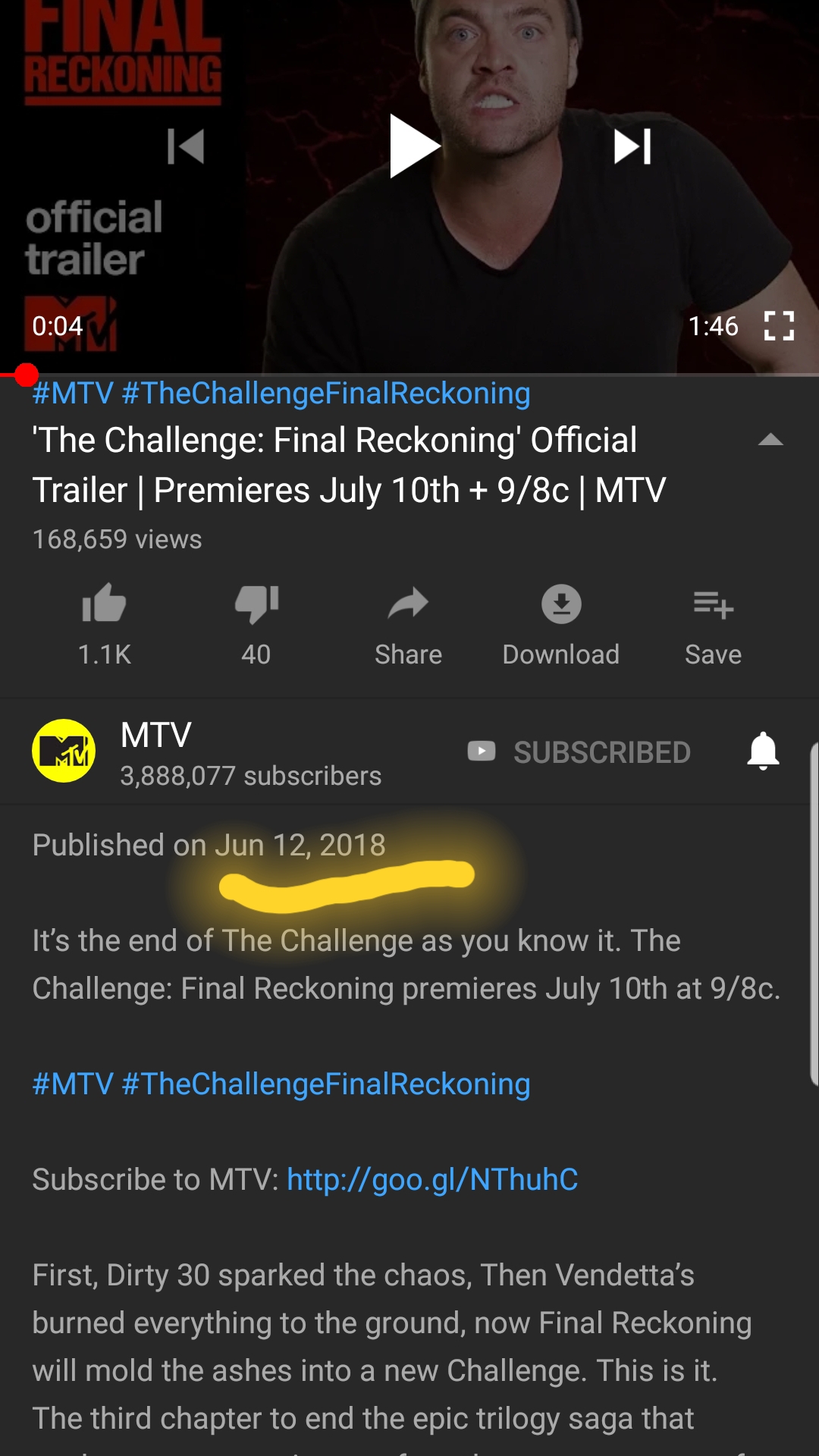Open the MTV channel name
Image resolution: width=819 pixels, height=1456 pixels.
[x=156, y=735]
